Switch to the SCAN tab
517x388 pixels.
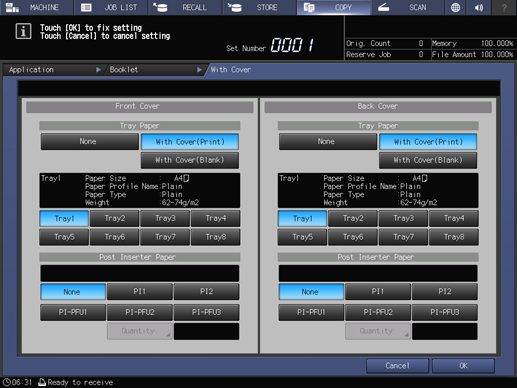tap(407, 7)
